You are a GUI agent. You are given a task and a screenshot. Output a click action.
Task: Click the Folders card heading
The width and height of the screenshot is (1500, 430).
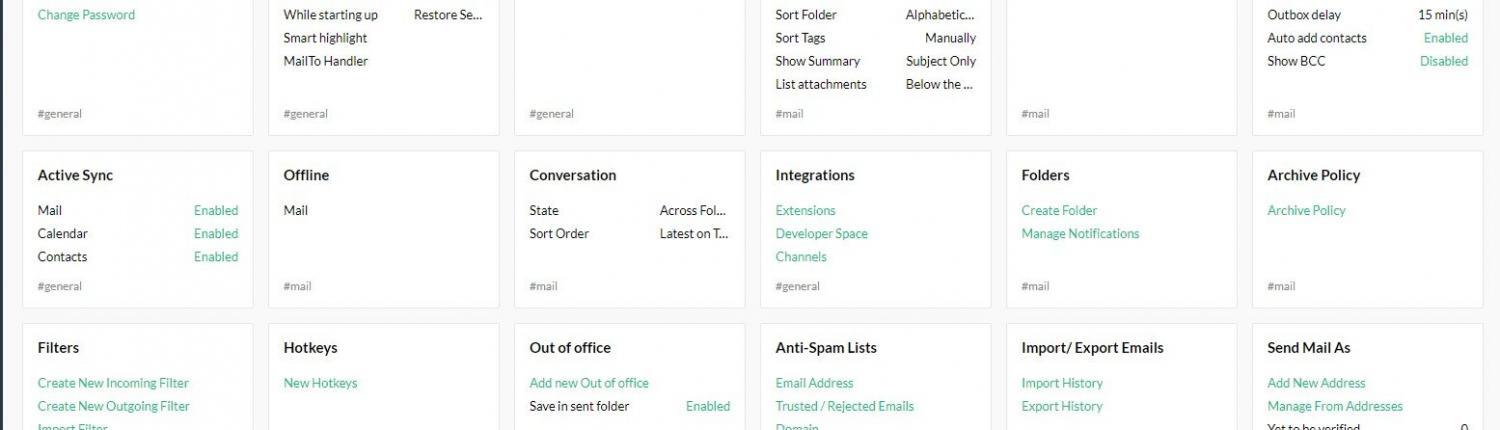click(1046, 176)
